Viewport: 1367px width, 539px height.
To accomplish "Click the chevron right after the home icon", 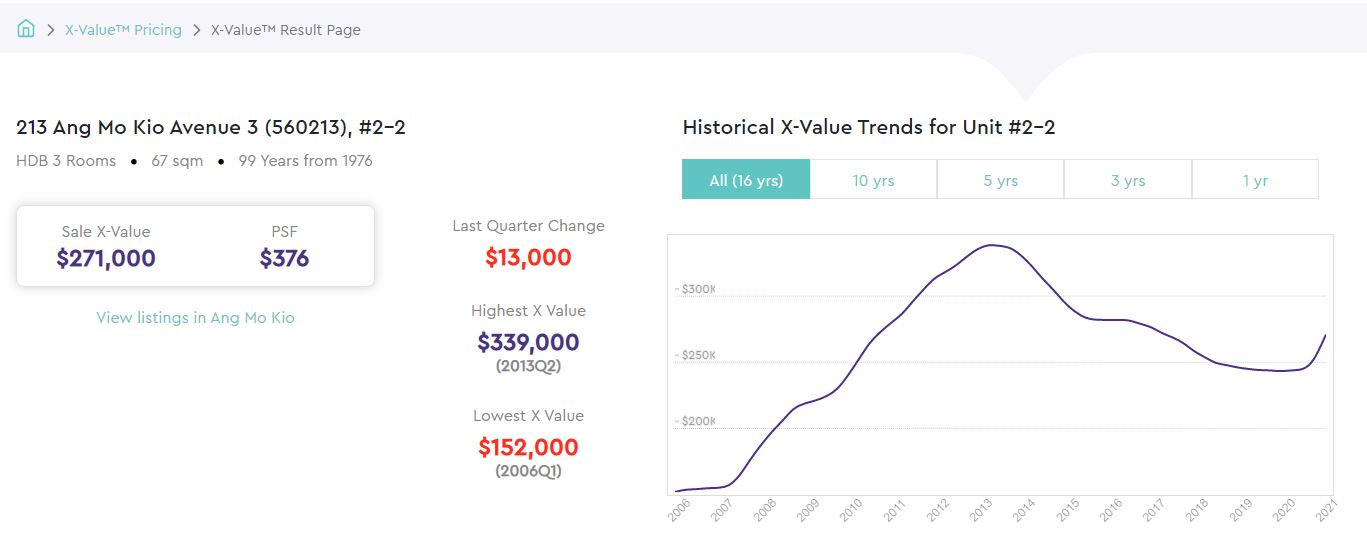I will tap(50, 30).
